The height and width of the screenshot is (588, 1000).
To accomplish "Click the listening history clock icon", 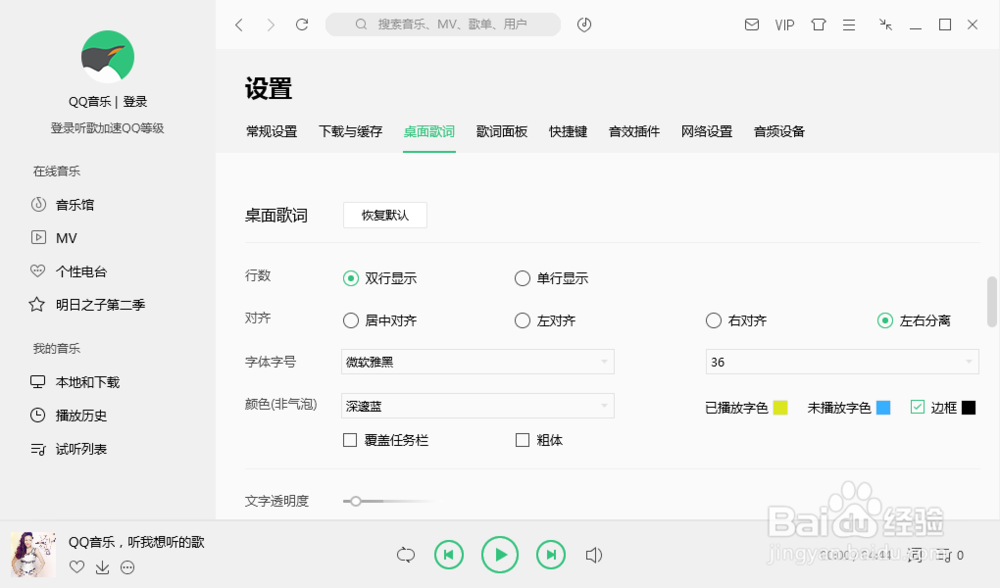I will pos(585,24).
